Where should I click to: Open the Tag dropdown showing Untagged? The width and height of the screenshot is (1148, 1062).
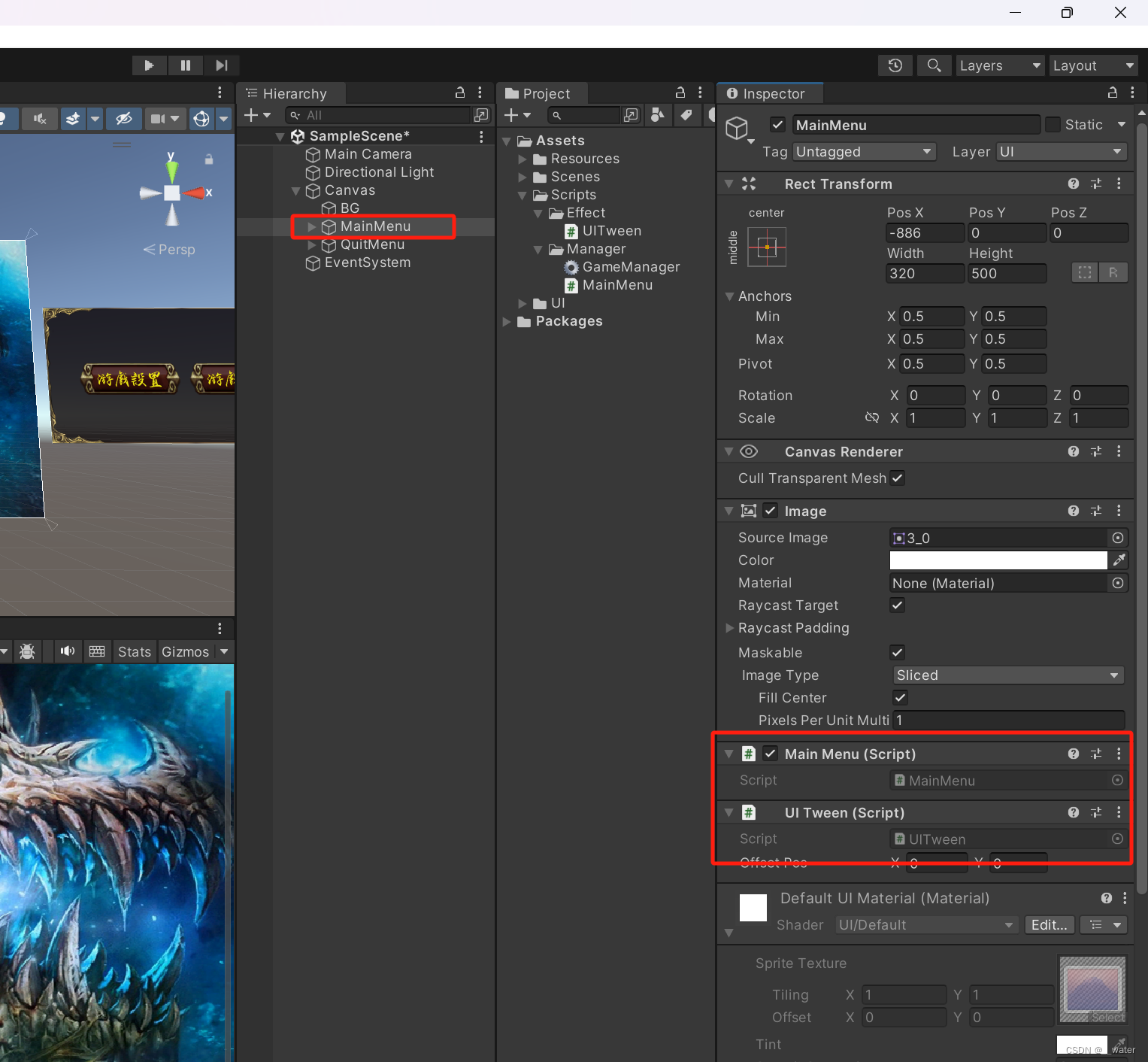865,152
